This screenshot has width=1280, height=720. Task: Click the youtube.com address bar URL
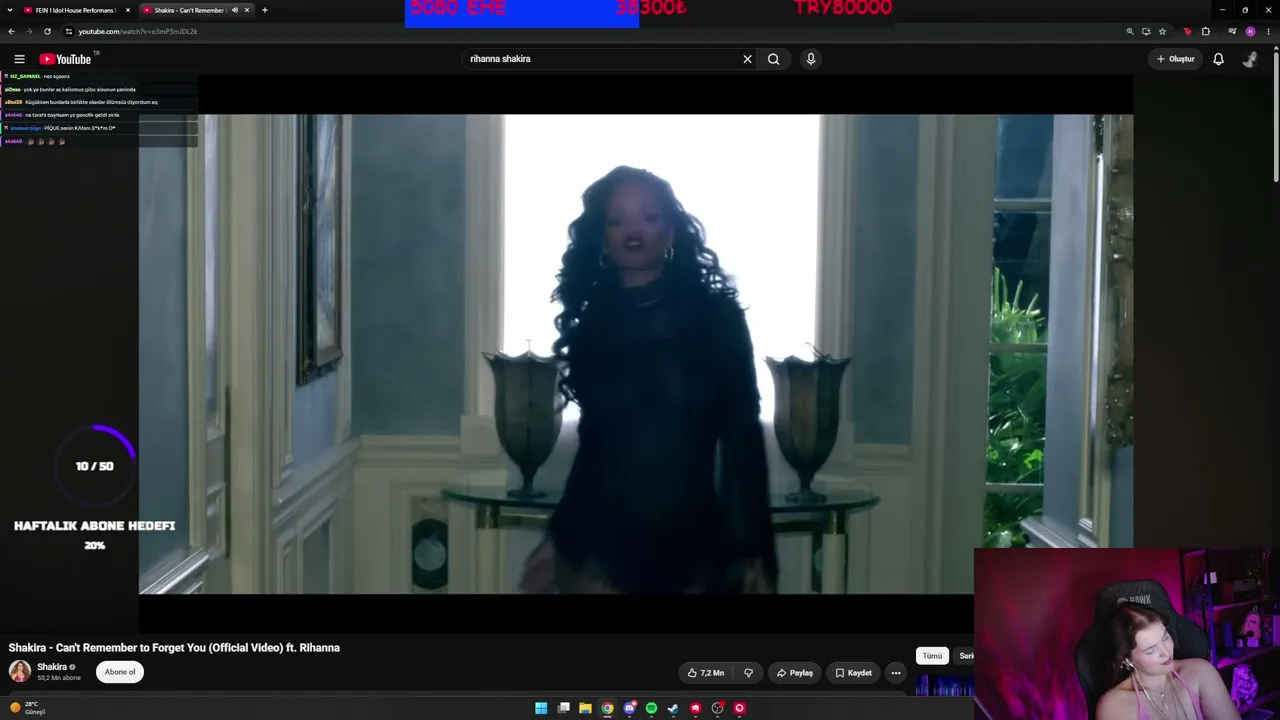138,31
